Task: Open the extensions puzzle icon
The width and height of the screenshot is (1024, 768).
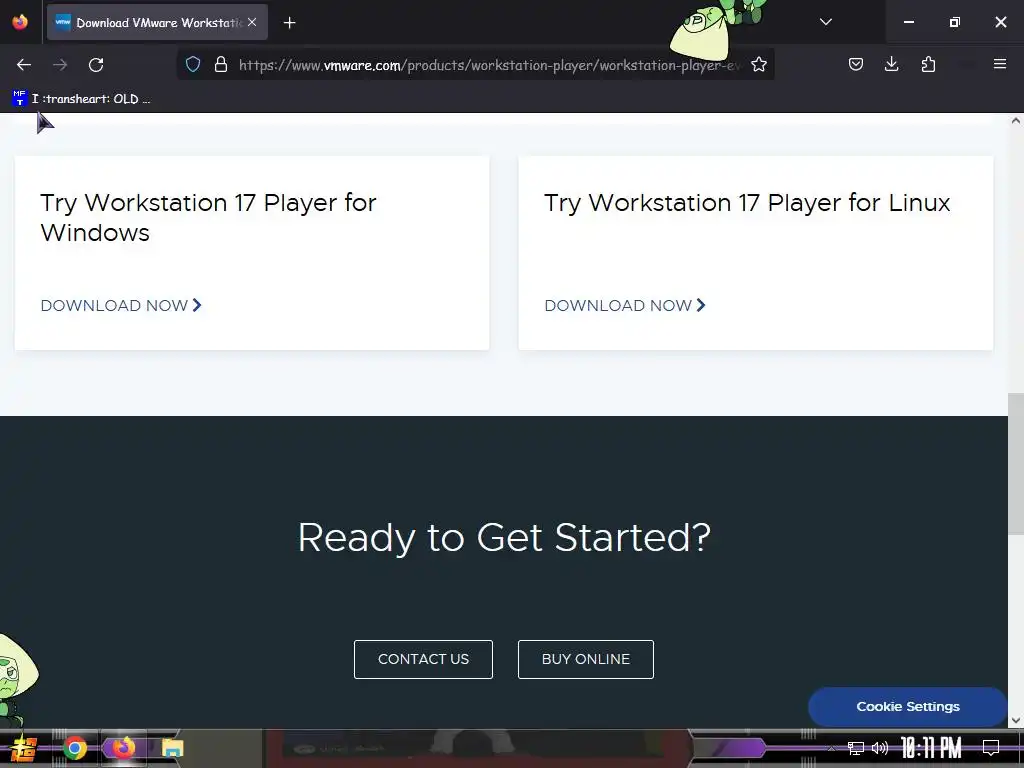Action: 928,64
